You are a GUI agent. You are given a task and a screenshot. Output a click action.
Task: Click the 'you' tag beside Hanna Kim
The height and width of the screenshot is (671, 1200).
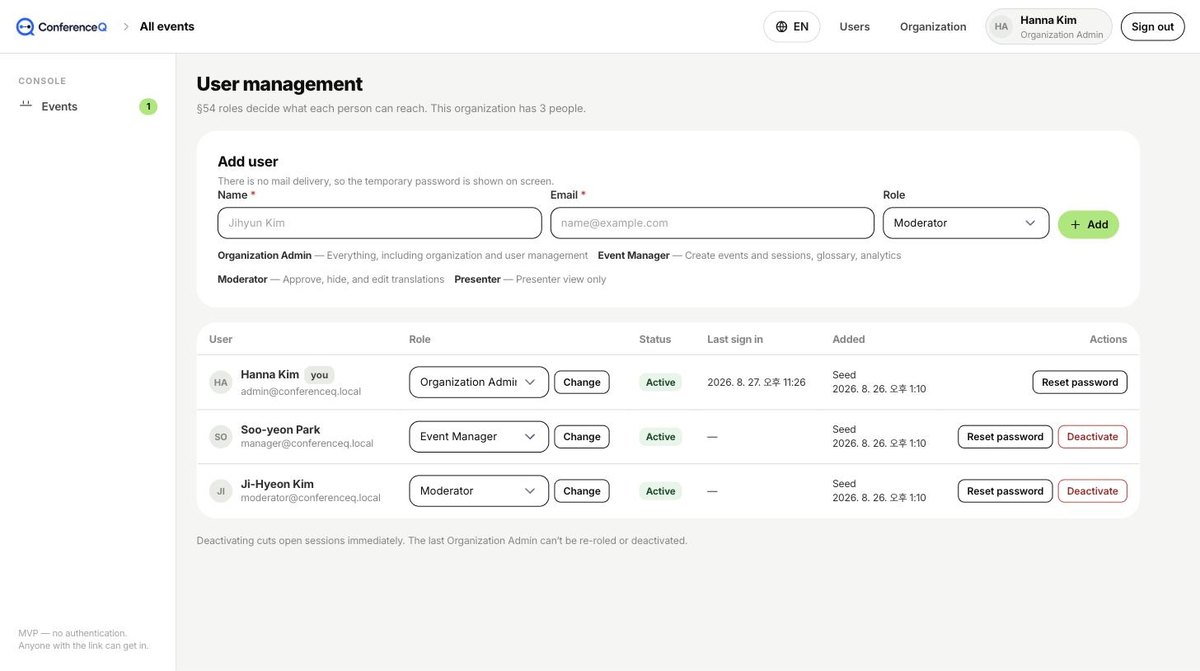click(319, 375)
